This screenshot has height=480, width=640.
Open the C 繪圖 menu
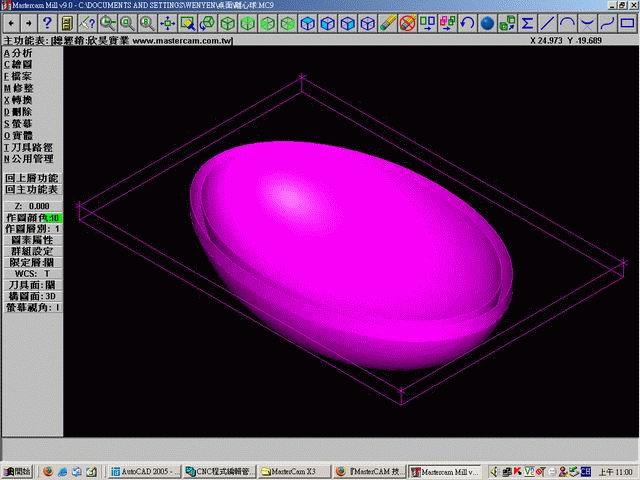pos(18,64)
